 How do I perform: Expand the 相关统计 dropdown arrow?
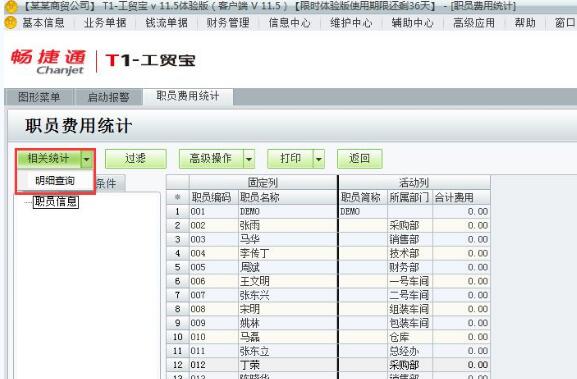pos(86,159)
